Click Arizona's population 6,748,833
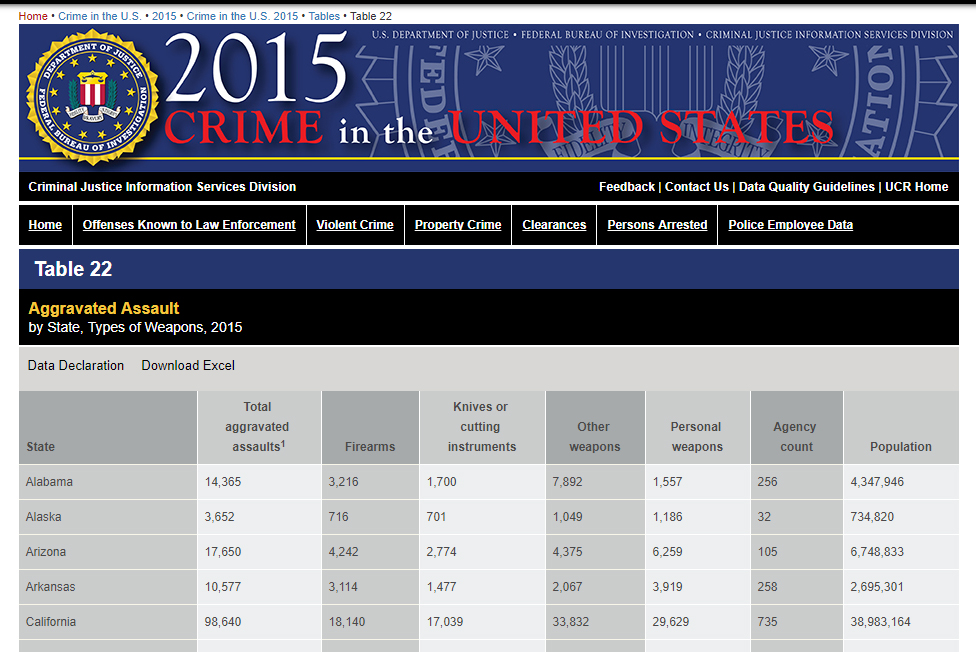The height and width of the screenshot is (652, 976). click(x=877, y=552)
